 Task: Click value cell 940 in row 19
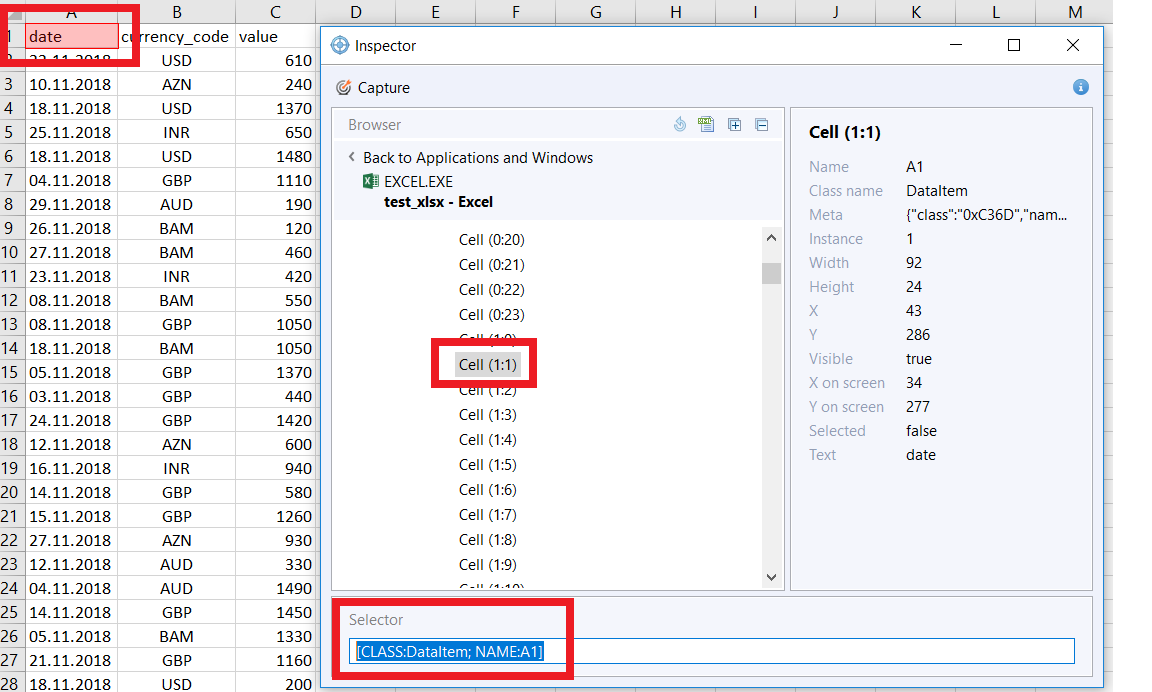276,468
